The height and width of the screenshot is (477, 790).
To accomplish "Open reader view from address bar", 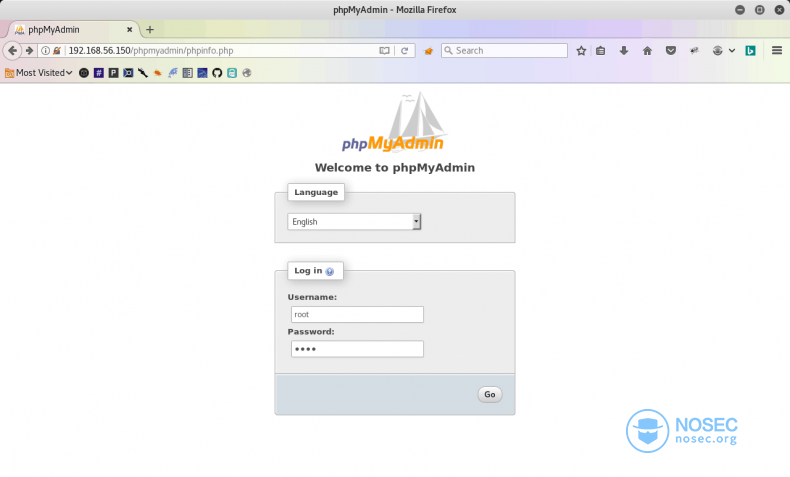I will [384, 50].
